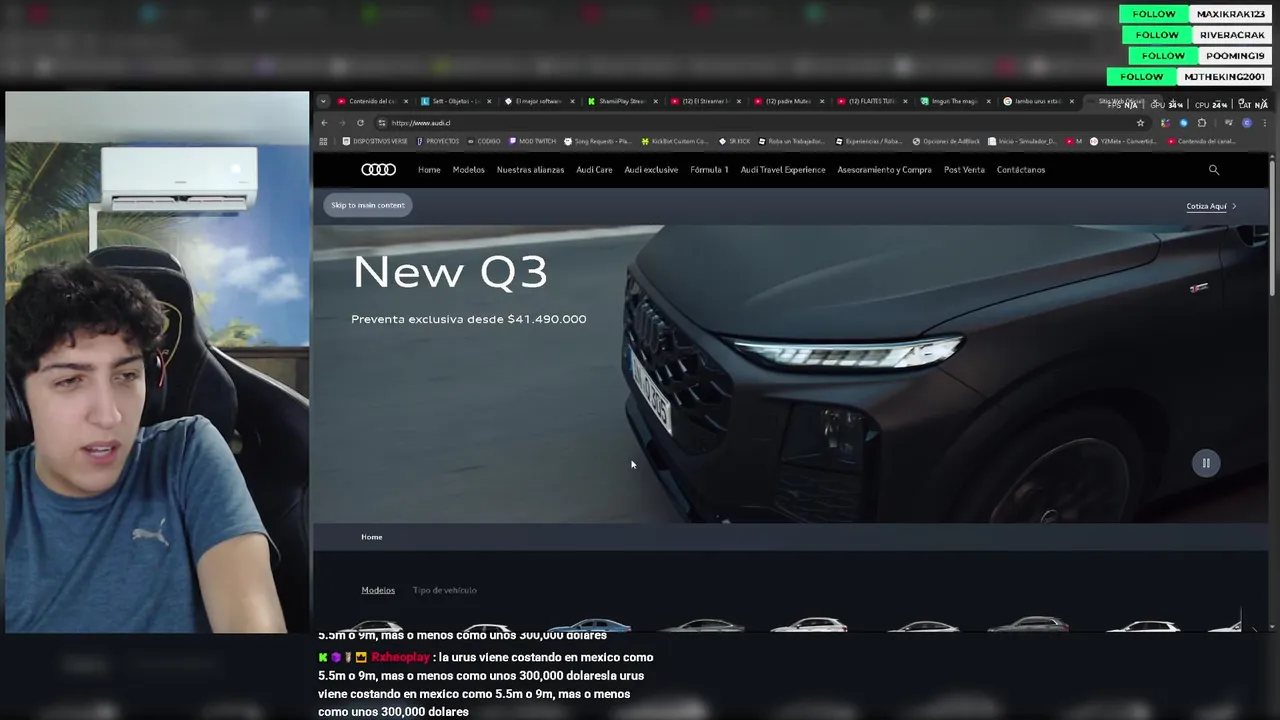Open the 'Post Venta' menu
The image size is (1280, 720).
pos(964,170)
